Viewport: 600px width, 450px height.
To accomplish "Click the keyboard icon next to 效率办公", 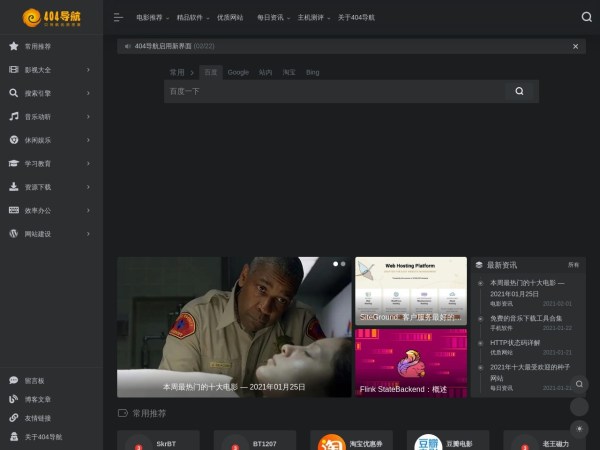I will [x=14, y=210].
